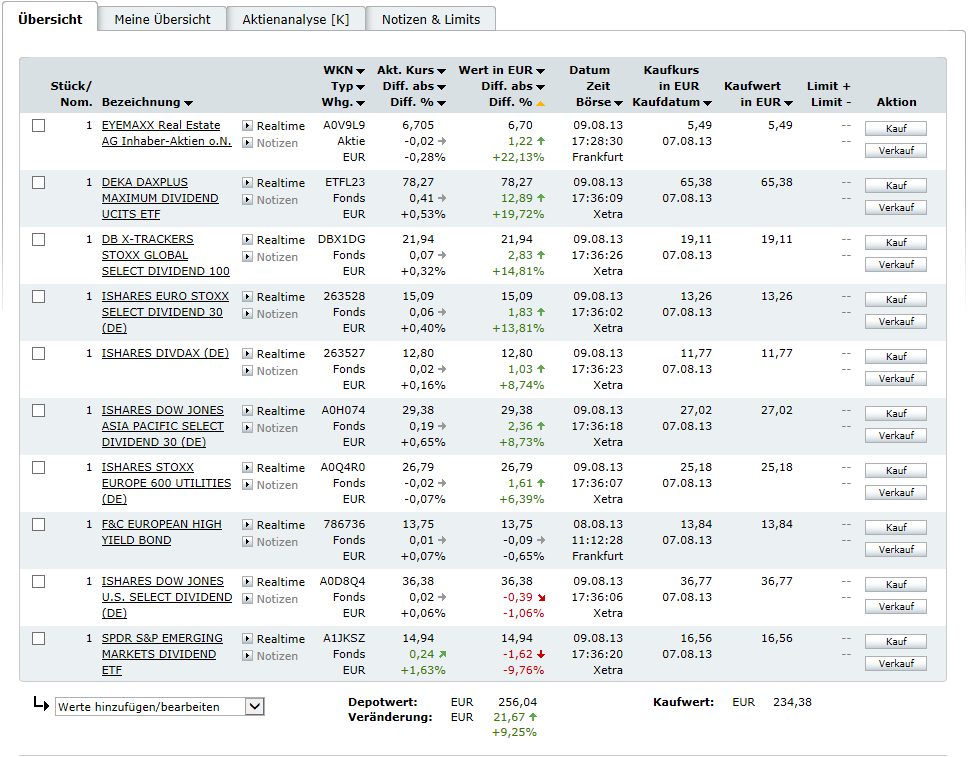Open DB X-TRACKERS STOXX GLOBAL SELECT DIVIDEND link

point(165,255)
